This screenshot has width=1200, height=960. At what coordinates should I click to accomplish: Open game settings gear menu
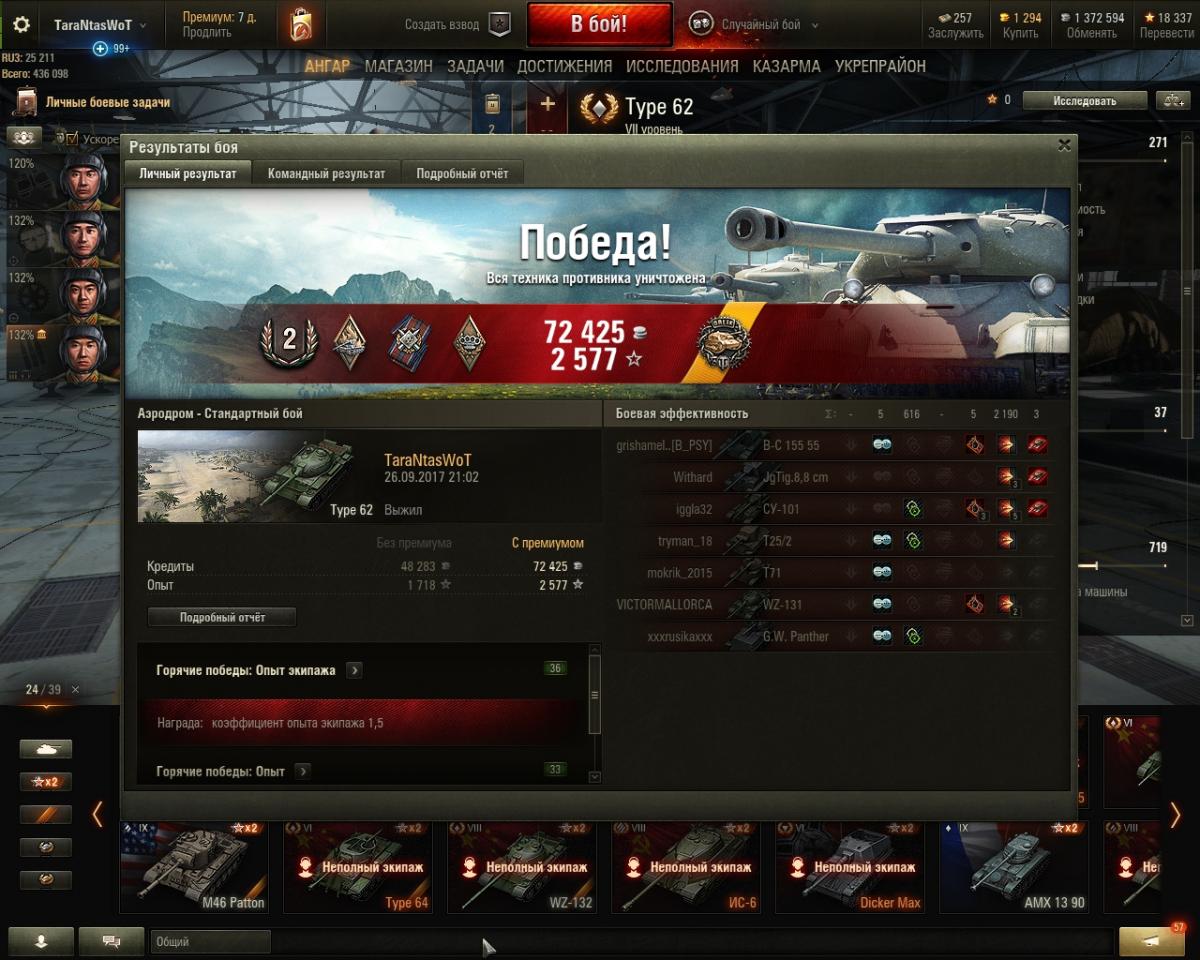[21, 25]
